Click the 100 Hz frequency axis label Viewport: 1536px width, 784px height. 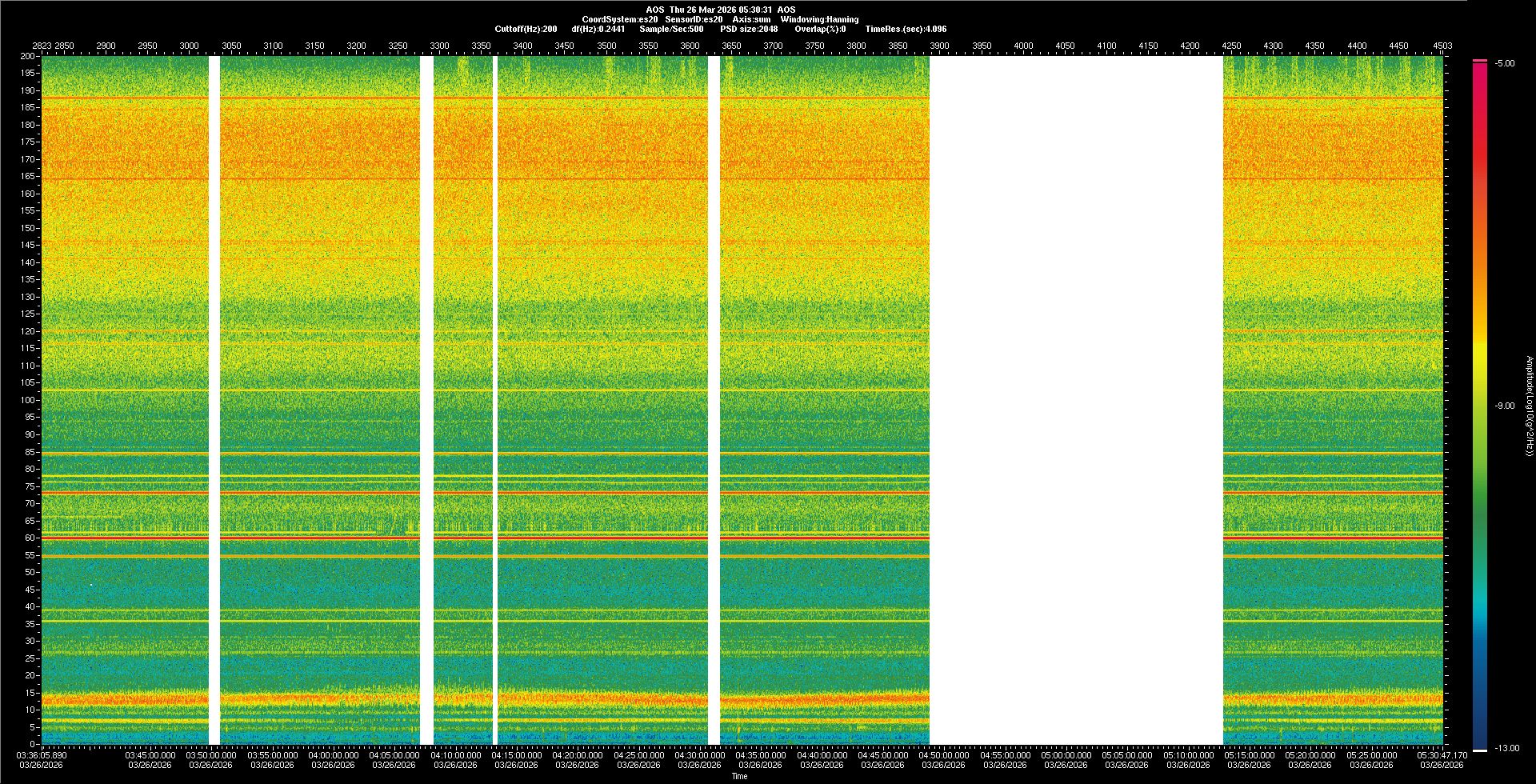(x=28, y=400)
